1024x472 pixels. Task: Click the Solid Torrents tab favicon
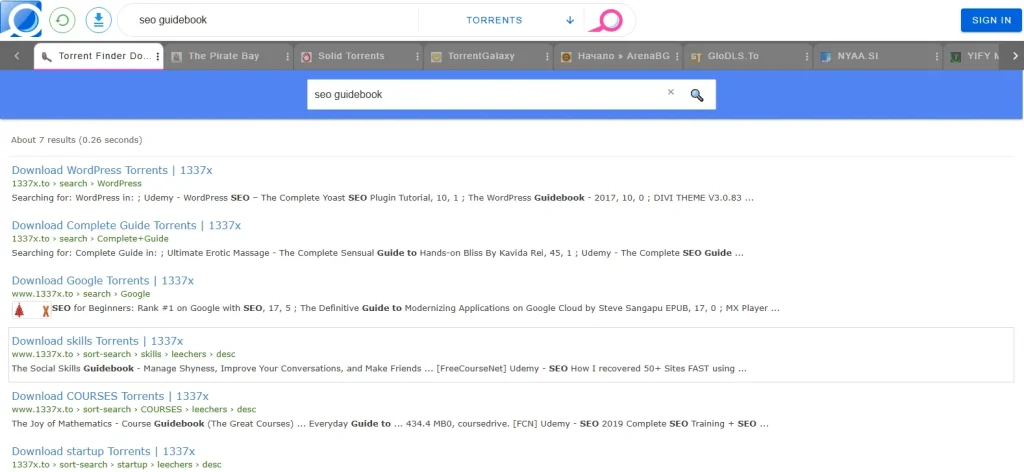tap(306, 57)
